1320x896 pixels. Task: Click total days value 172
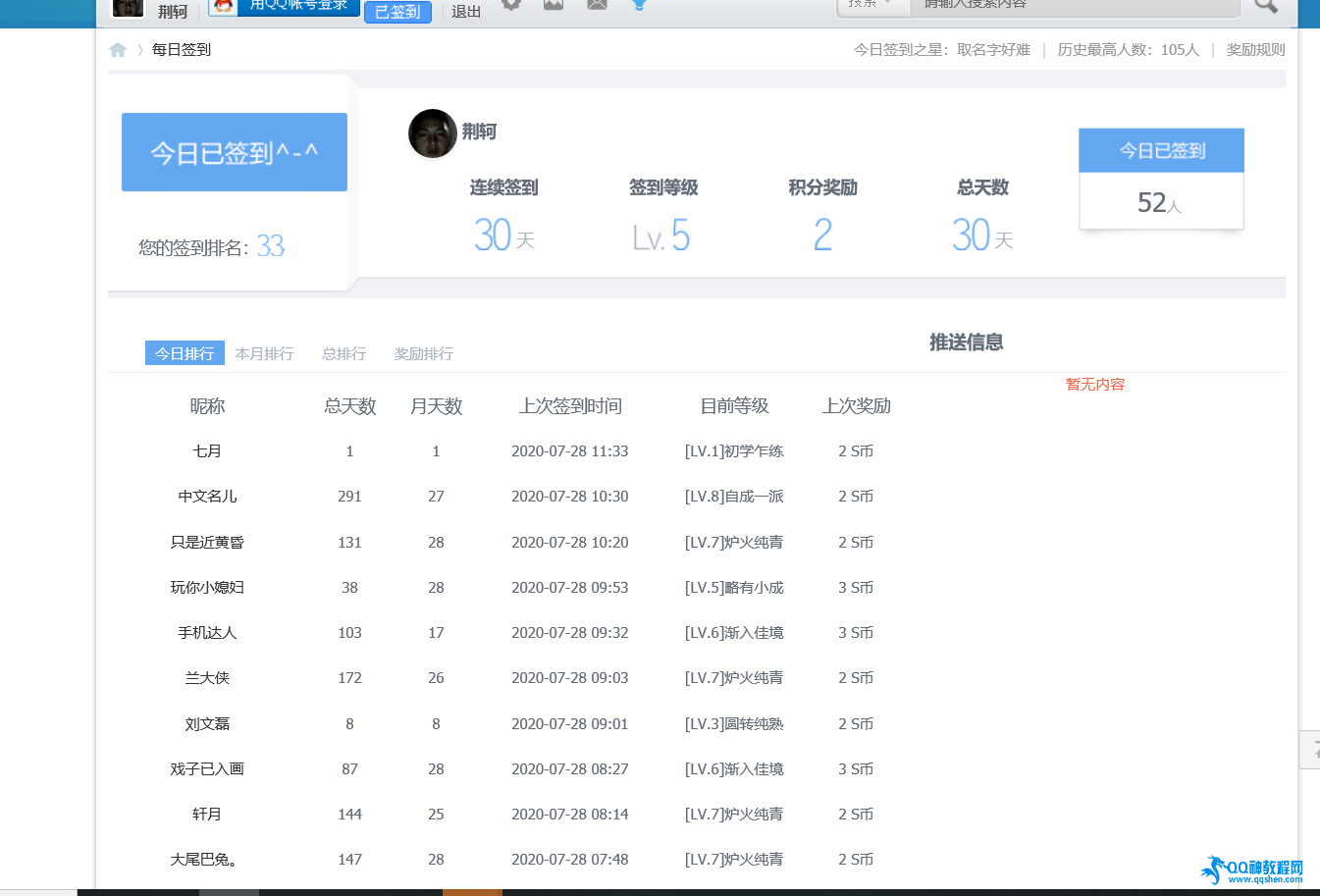point(350,678)
